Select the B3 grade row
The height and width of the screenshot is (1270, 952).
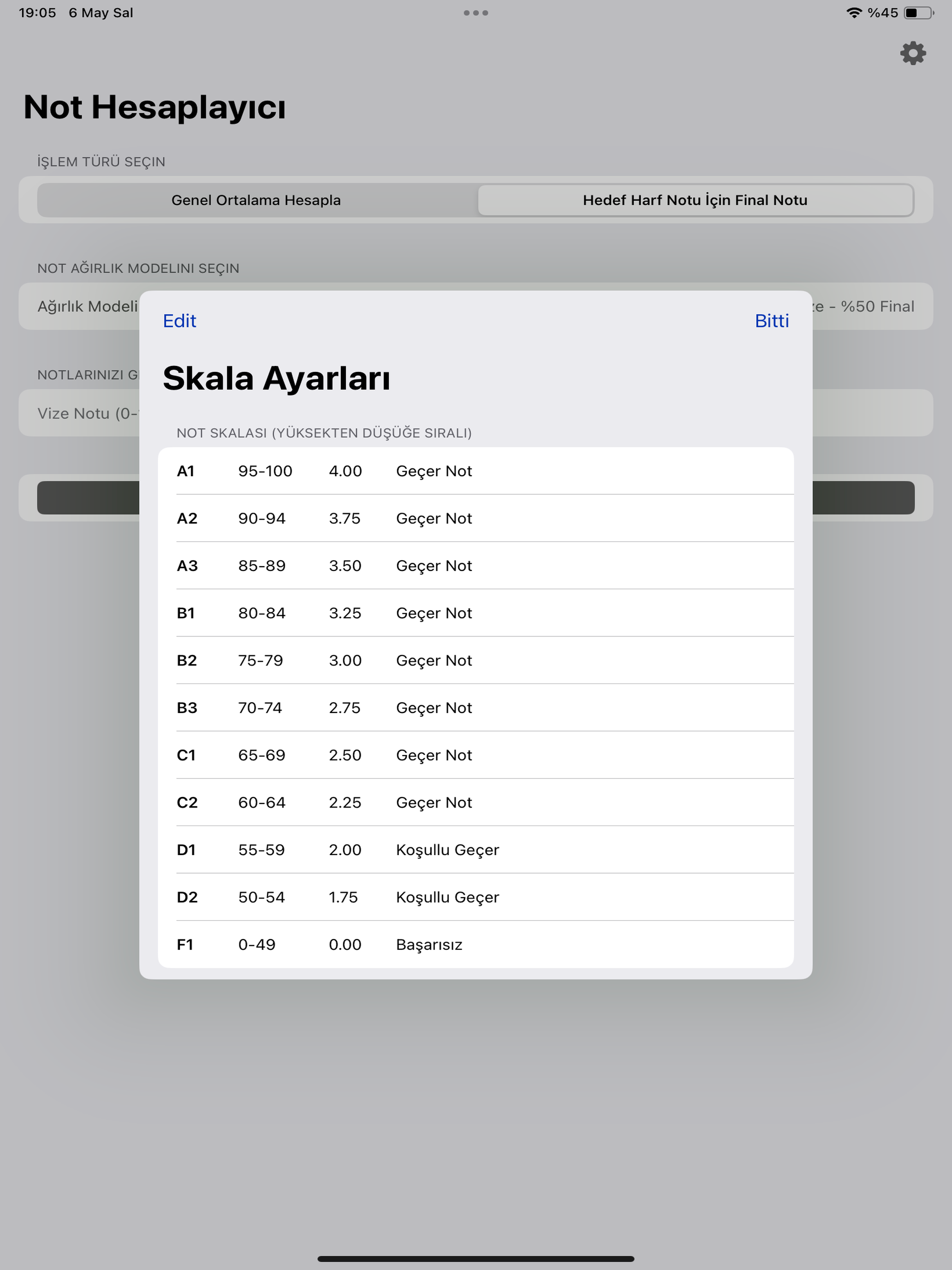click(x=476, y=708)
